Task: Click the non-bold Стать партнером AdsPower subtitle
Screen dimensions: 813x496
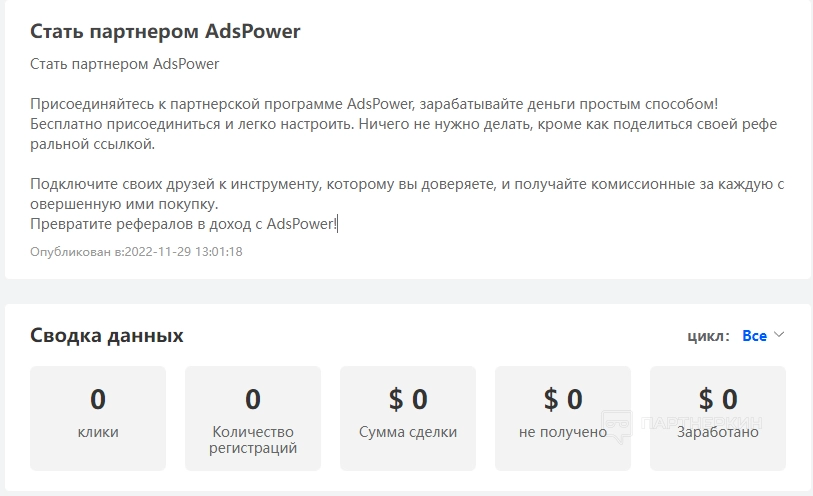Action: click(x=125, y=64)
